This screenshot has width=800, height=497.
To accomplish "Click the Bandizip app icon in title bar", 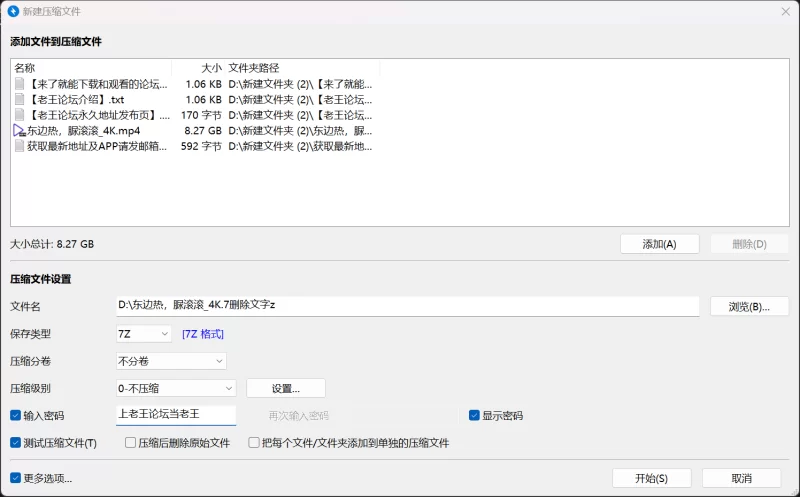I will (13, 11).
